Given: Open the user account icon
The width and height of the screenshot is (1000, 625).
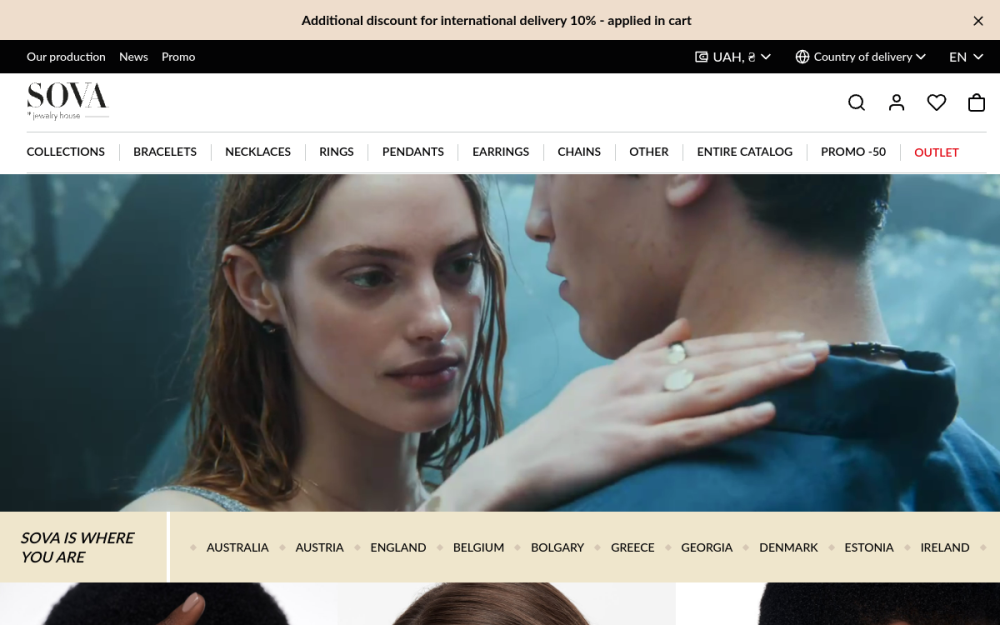Looking at the screenshot, I should click(896, 103).
